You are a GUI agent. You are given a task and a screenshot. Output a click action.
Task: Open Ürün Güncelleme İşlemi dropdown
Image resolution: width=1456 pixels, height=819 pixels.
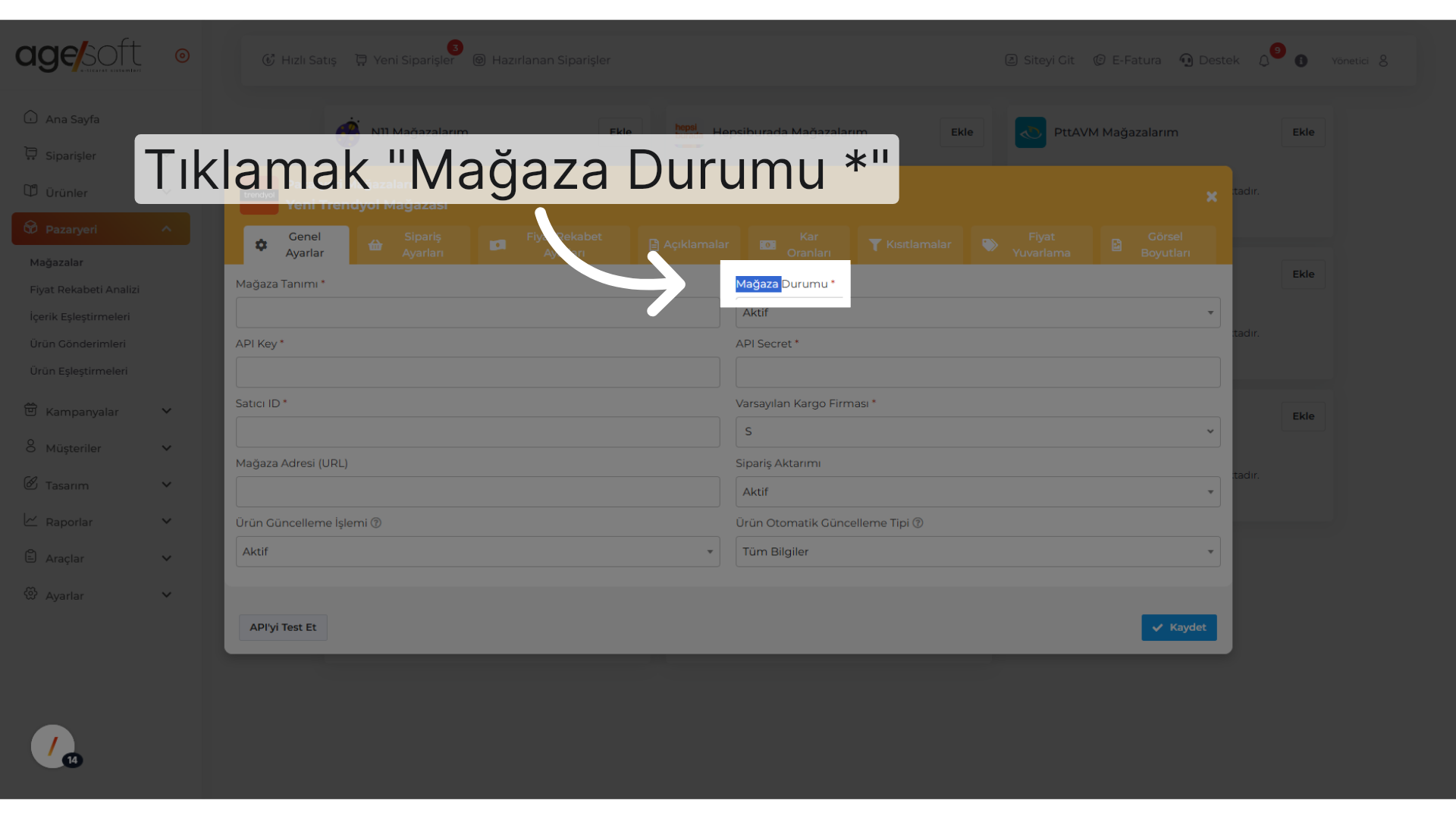click(x=478, y=551)
